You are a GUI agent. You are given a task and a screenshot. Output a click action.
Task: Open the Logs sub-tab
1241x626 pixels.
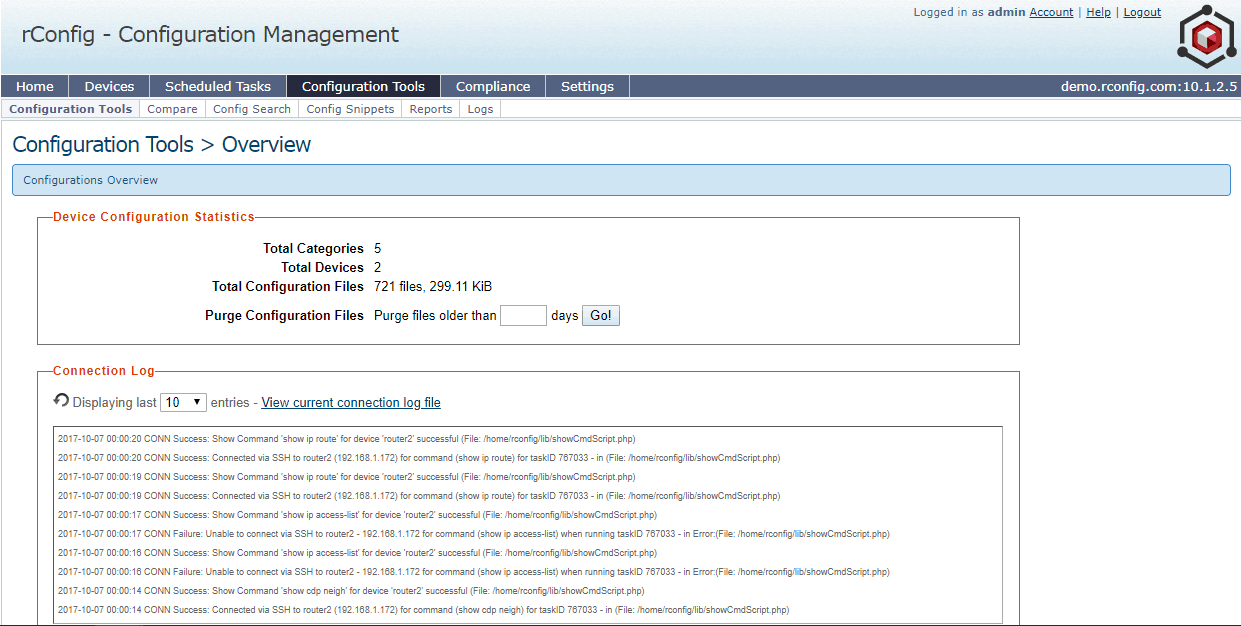coord(479,108)
